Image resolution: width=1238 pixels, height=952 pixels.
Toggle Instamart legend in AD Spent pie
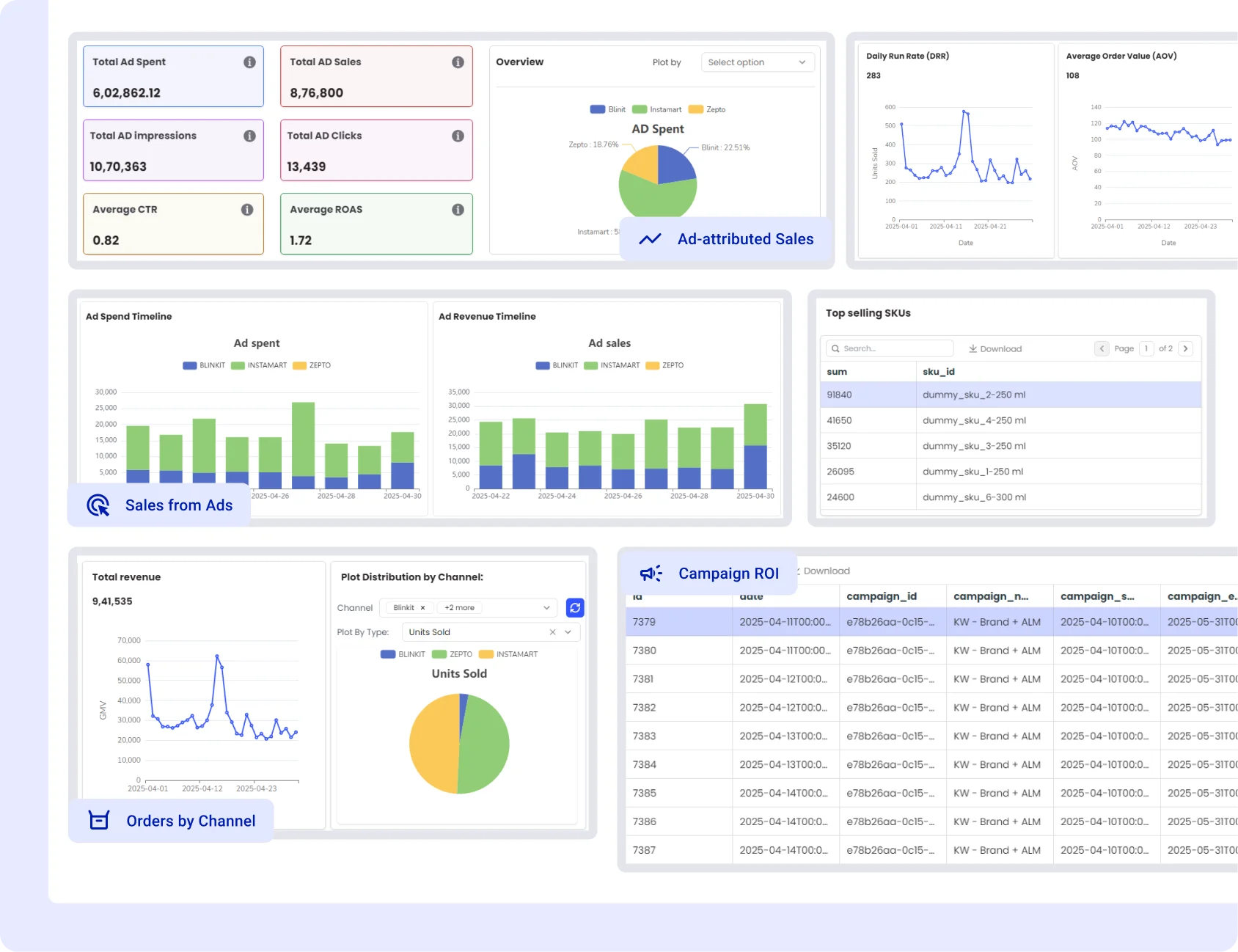click(657, 109)
